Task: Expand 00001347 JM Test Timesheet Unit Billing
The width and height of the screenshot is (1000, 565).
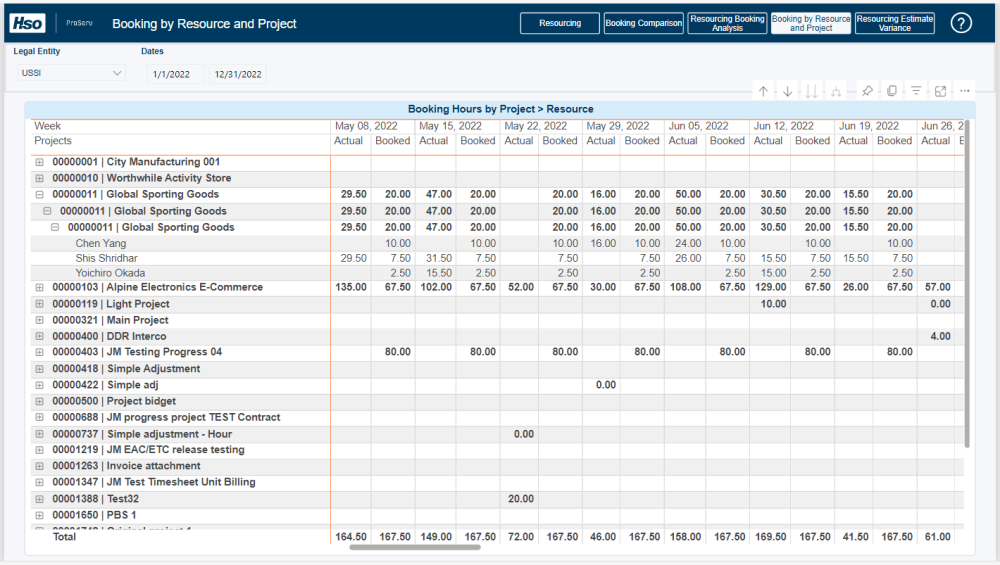Action: [40, 482]
